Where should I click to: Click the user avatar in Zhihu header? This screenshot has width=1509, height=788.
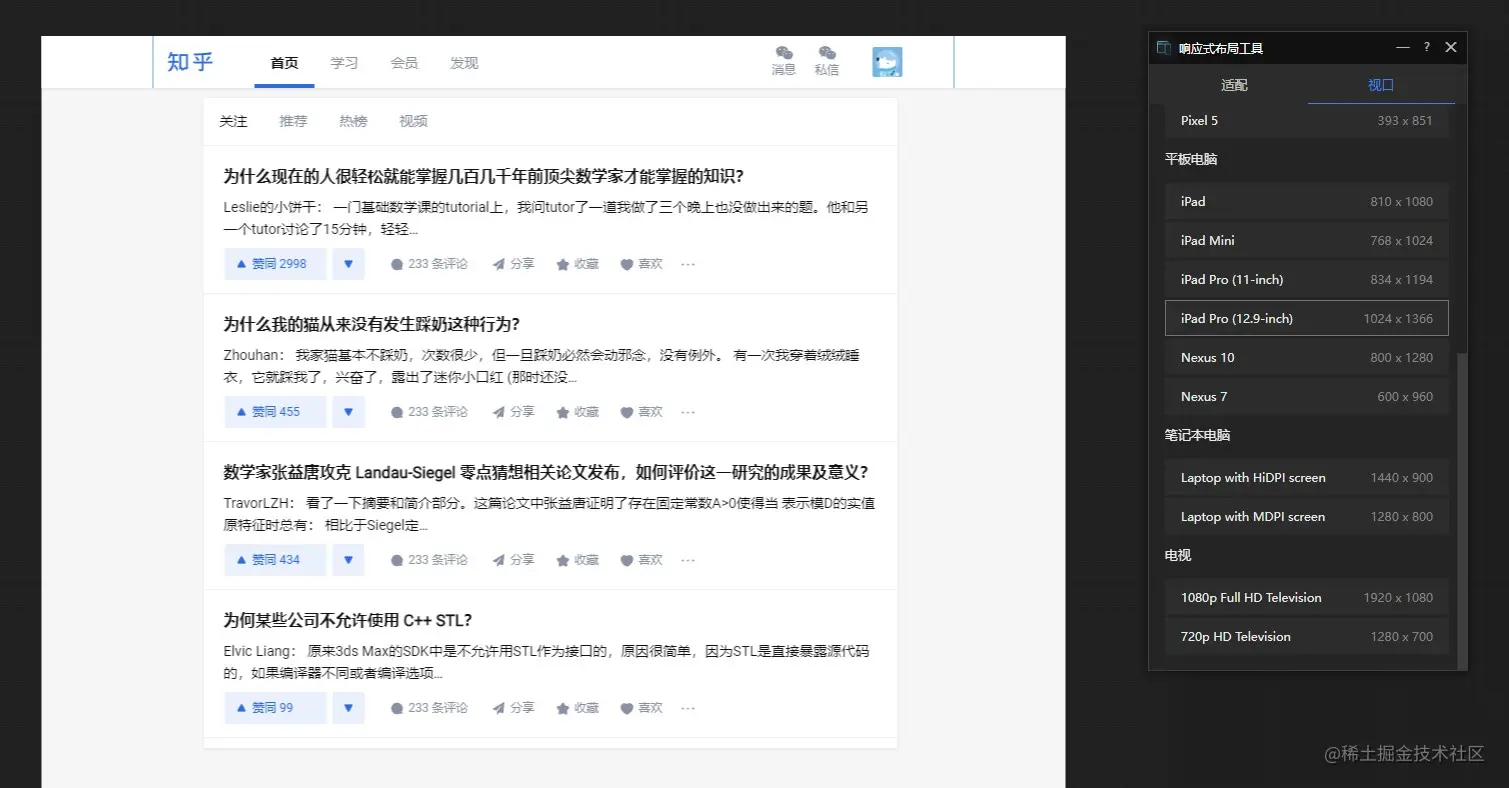(x=887, y=62)
